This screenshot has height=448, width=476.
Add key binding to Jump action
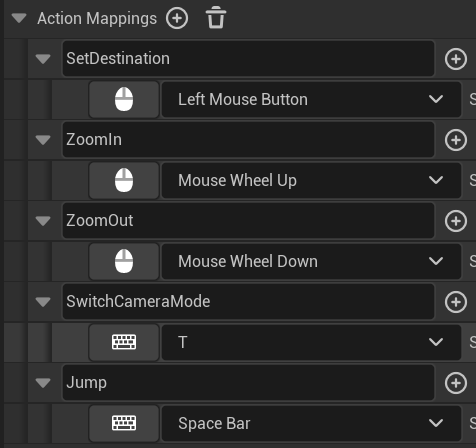(456, 383)
